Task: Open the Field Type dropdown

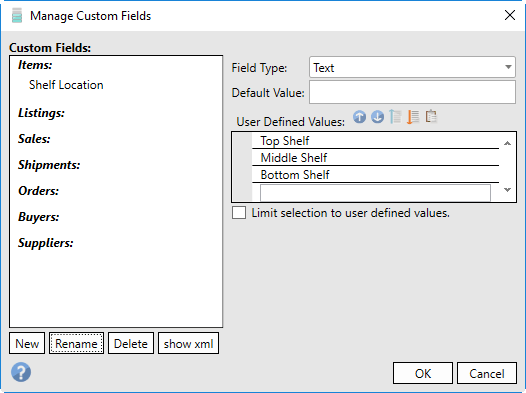Action: point(412,67)
